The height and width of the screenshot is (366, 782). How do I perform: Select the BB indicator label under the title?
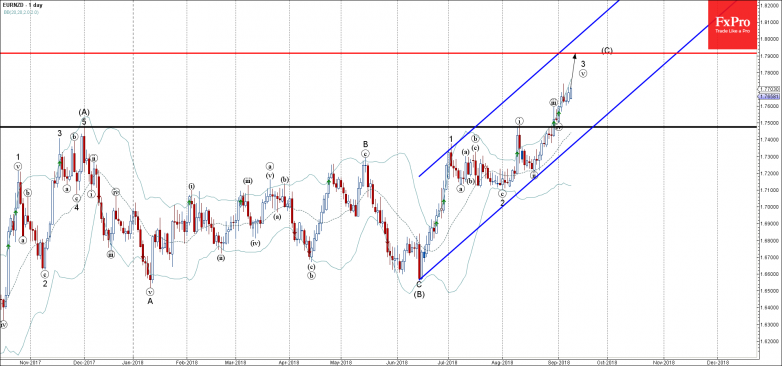click(x=20, y=11)
